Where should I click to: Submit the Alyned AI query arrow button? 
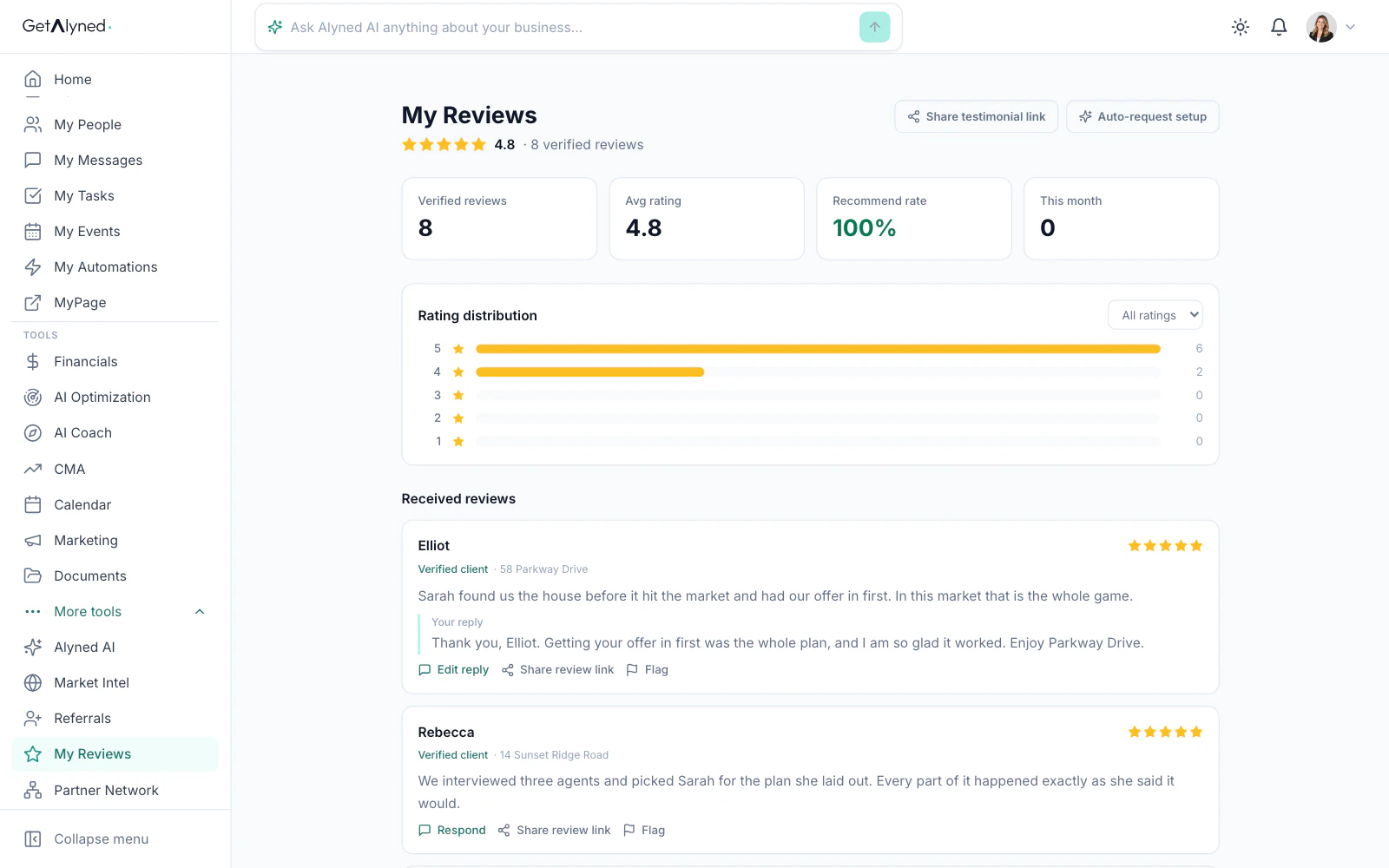click(x=874, y=27)
